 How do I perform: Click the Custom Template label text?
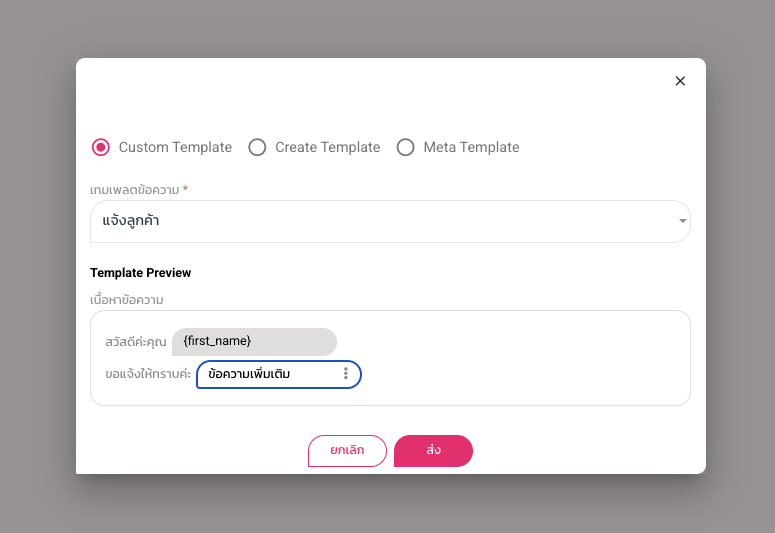pos(175,147)
